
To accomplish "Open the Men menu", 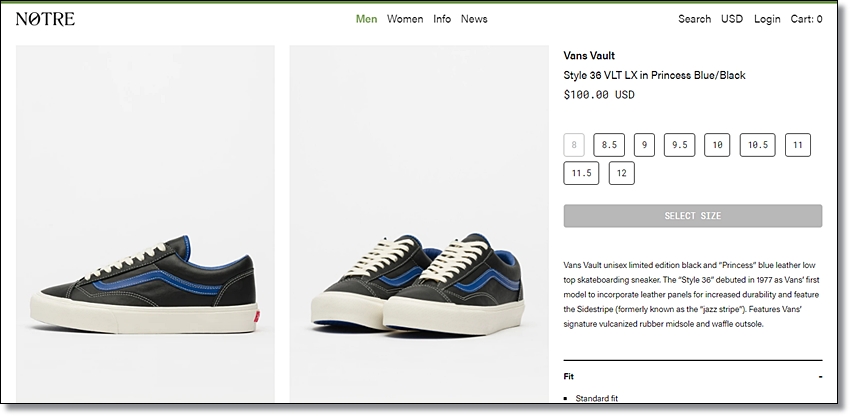I will click(x=366, y=19).
